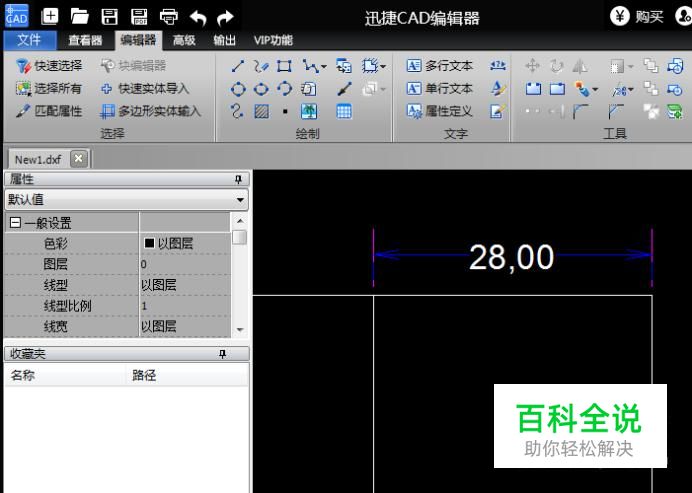This screenshot has width=692, height=493.
Task: Click 多行文本 multiline text
Action: 439,66
